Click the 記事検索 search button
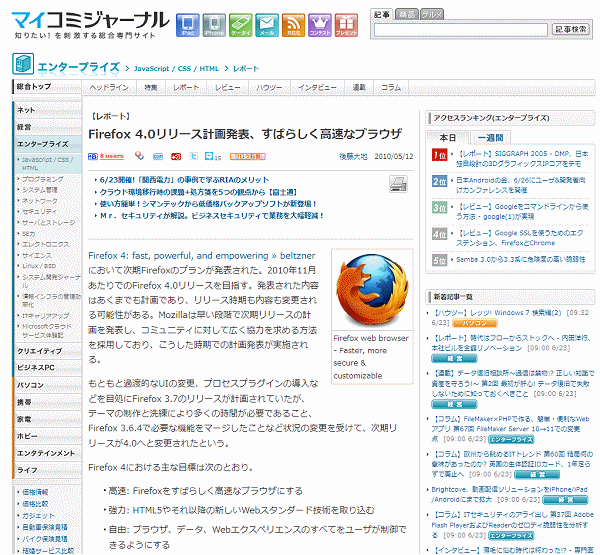This screenshot has width=600, height=555. pos(571,29)
